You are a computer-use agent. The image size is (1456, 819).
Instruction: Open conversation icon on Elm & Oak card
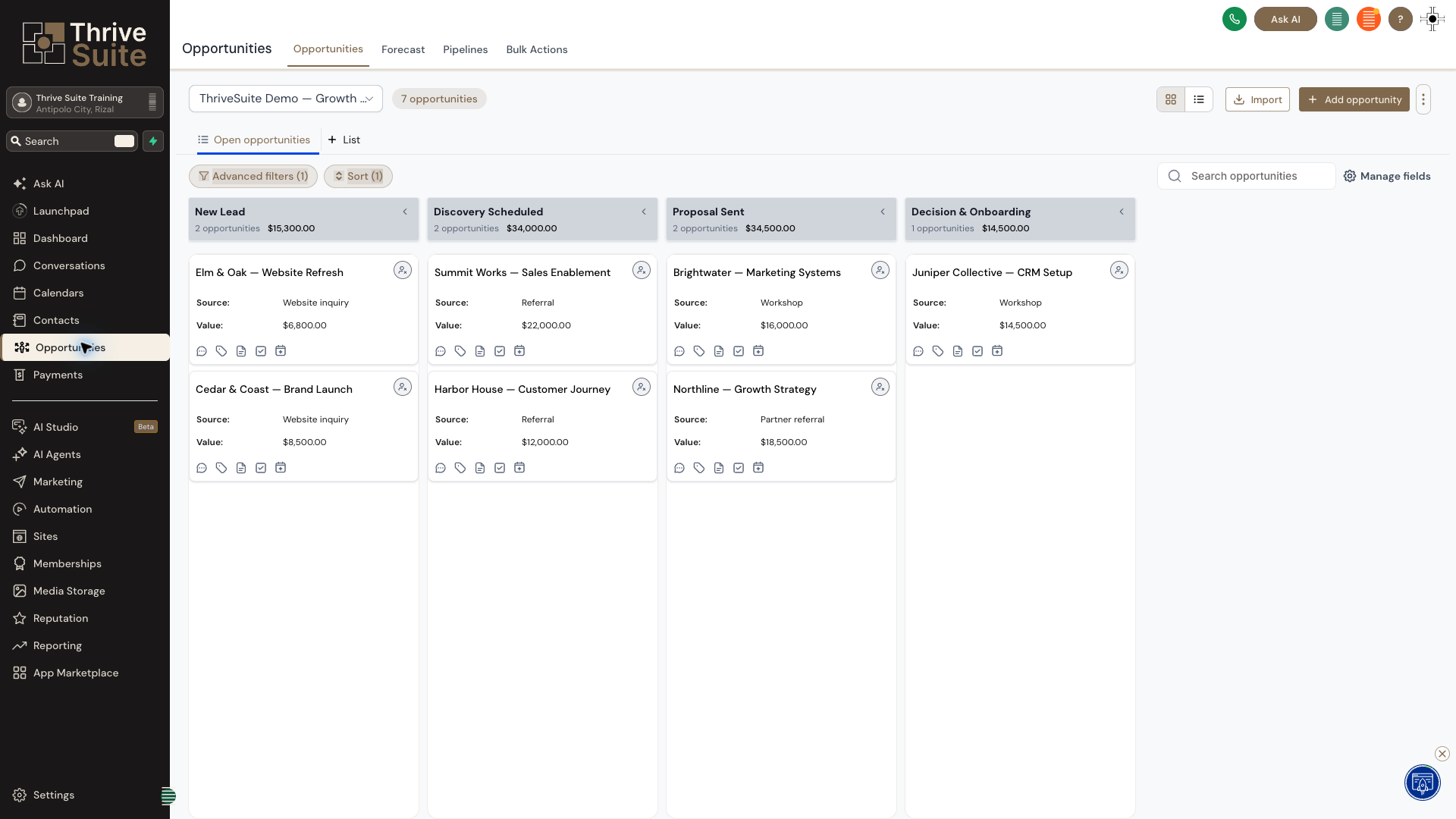pyautogui.click(x=202, y=351)
